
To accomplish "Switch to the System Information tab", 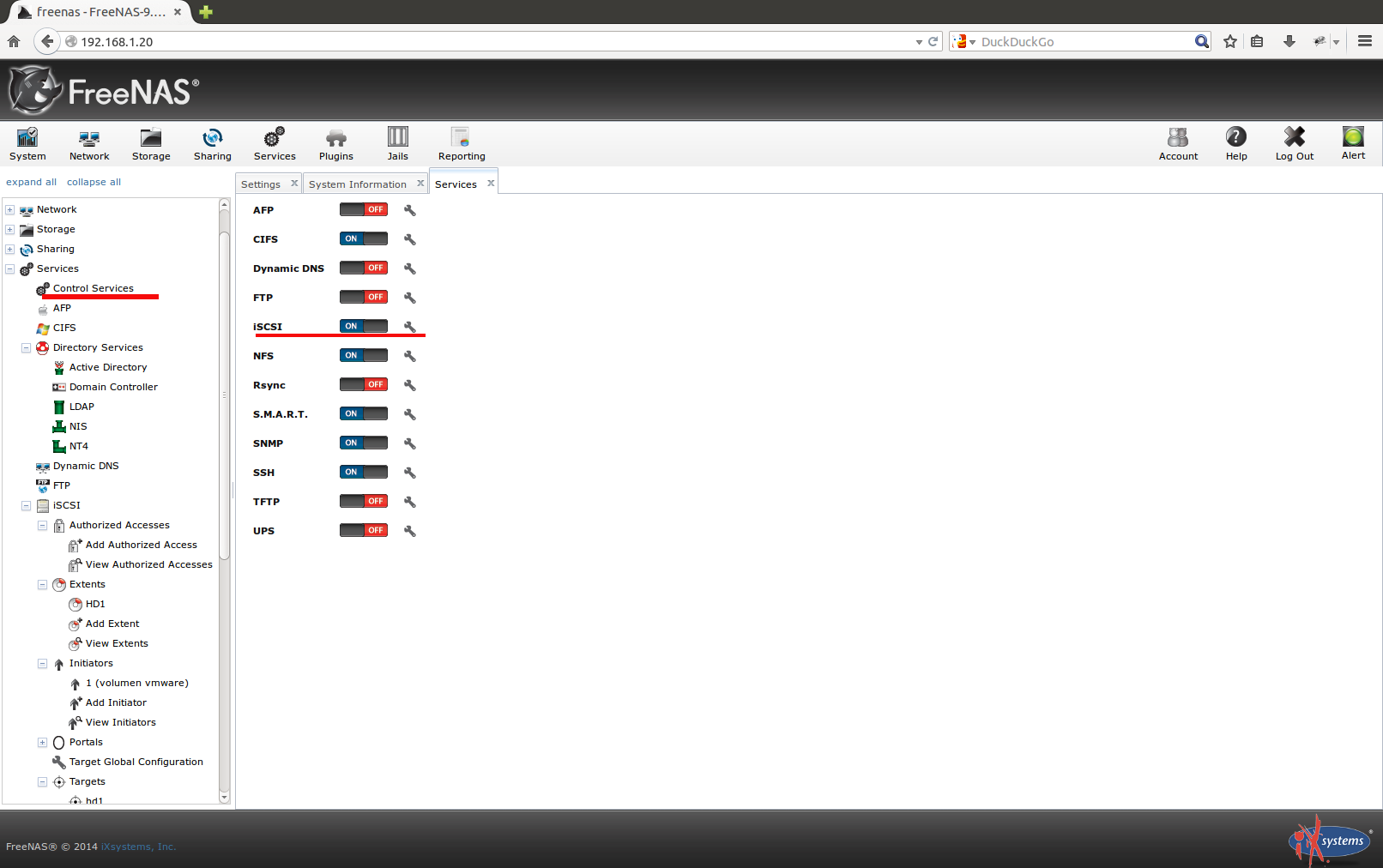I will 357,184.
